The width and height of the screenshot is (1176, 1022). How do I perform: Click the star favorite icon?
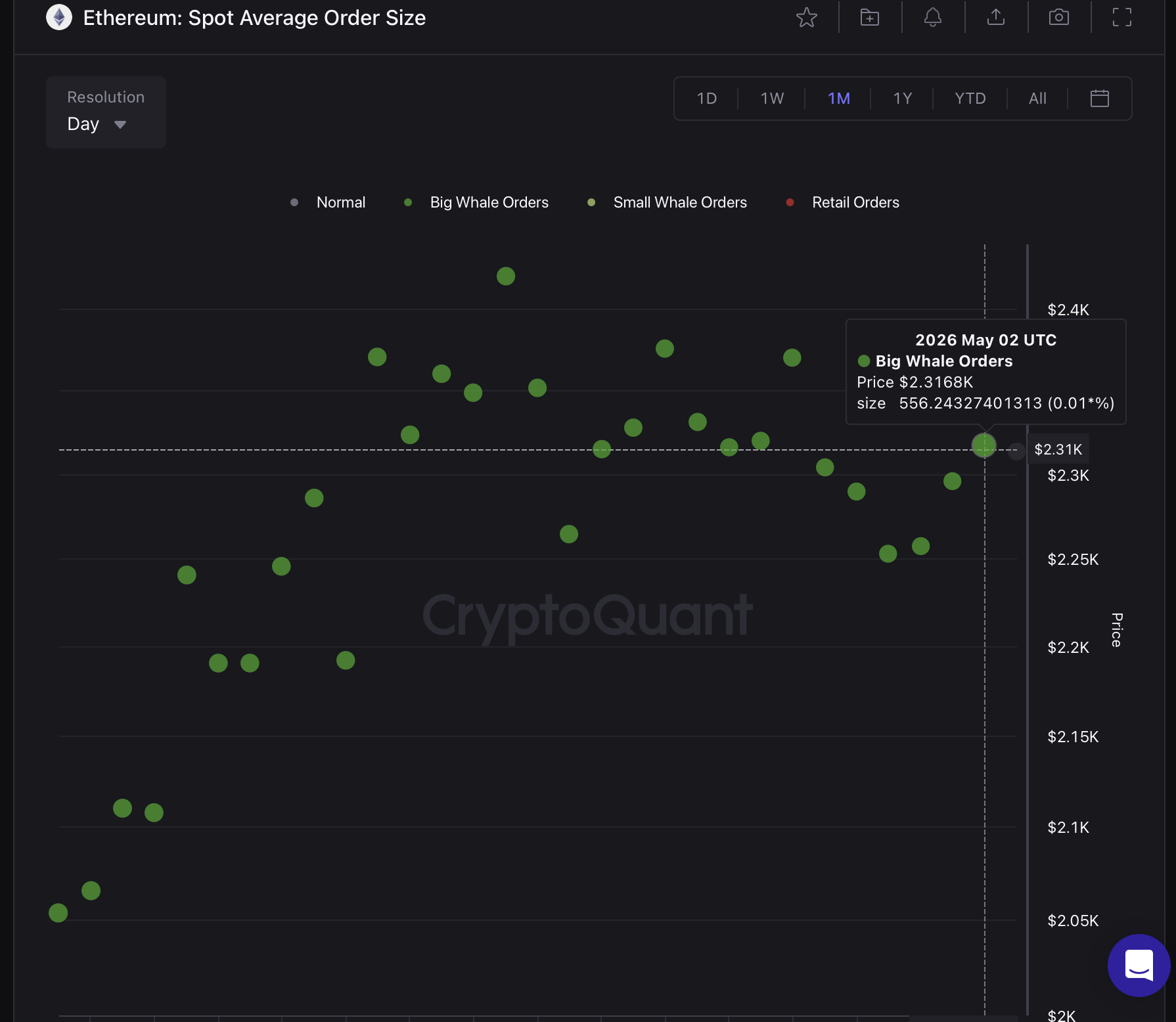(x=806, y=18)
